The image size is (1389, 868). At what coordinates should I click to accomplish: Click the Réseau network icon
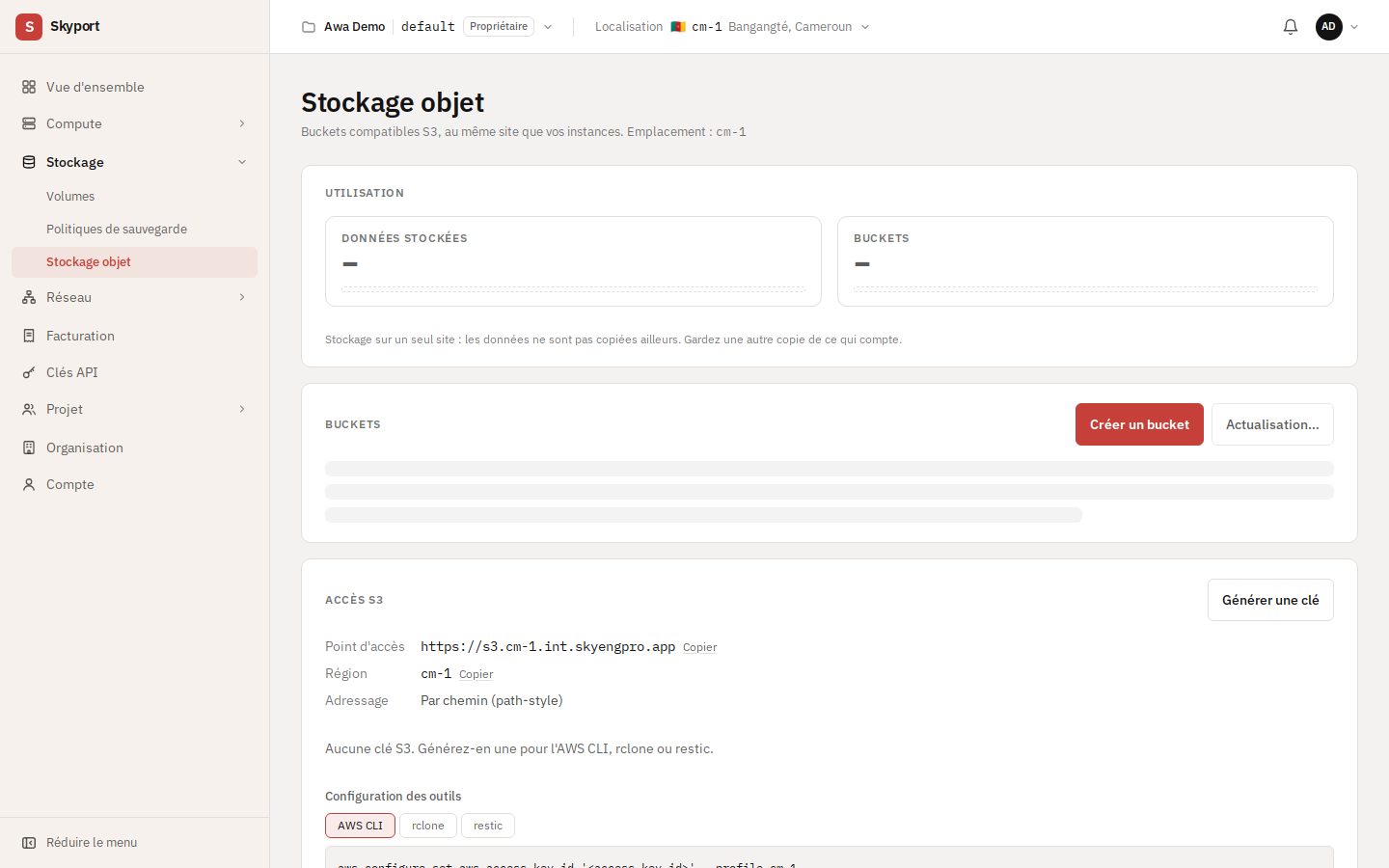(x=29, y=297)
